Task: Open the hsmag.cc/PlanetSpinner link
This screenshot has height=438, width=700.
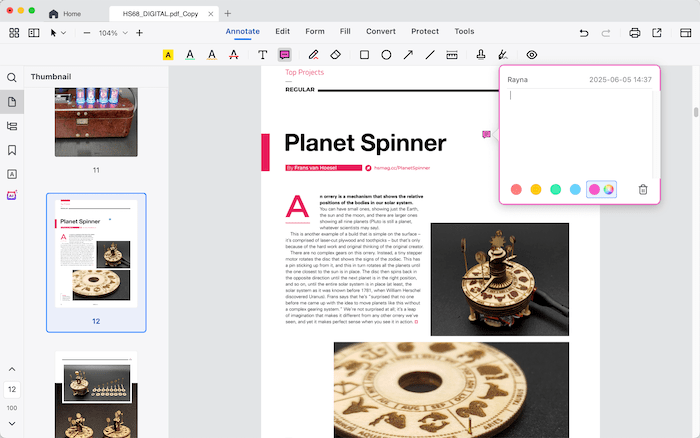Action: point(402,168)
